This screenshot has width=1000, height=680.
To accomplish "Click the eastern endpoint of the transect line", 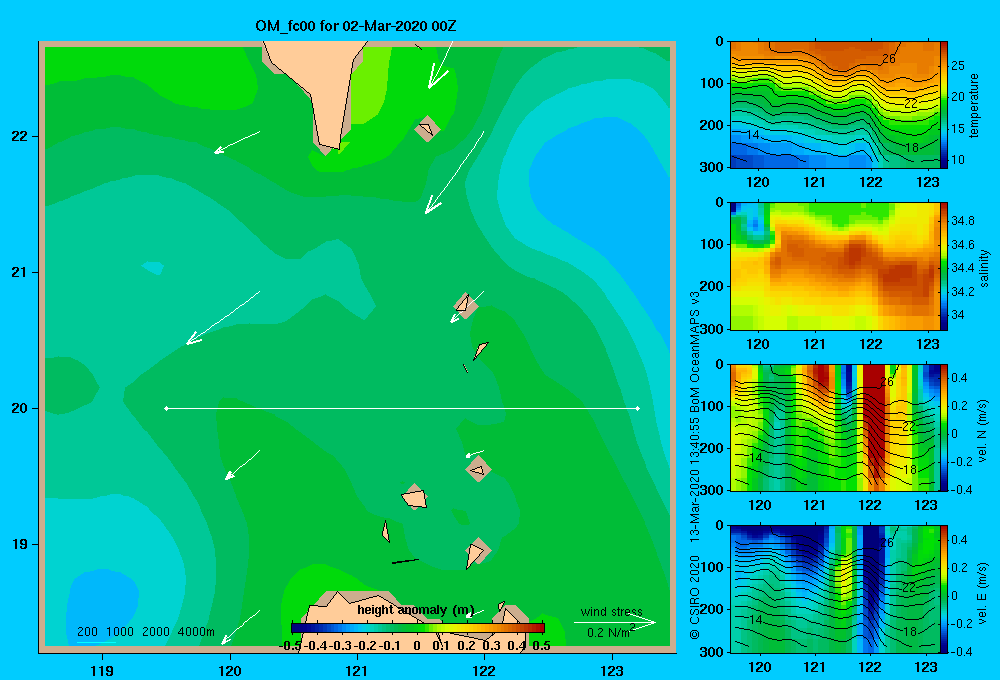I will point(638,408).
